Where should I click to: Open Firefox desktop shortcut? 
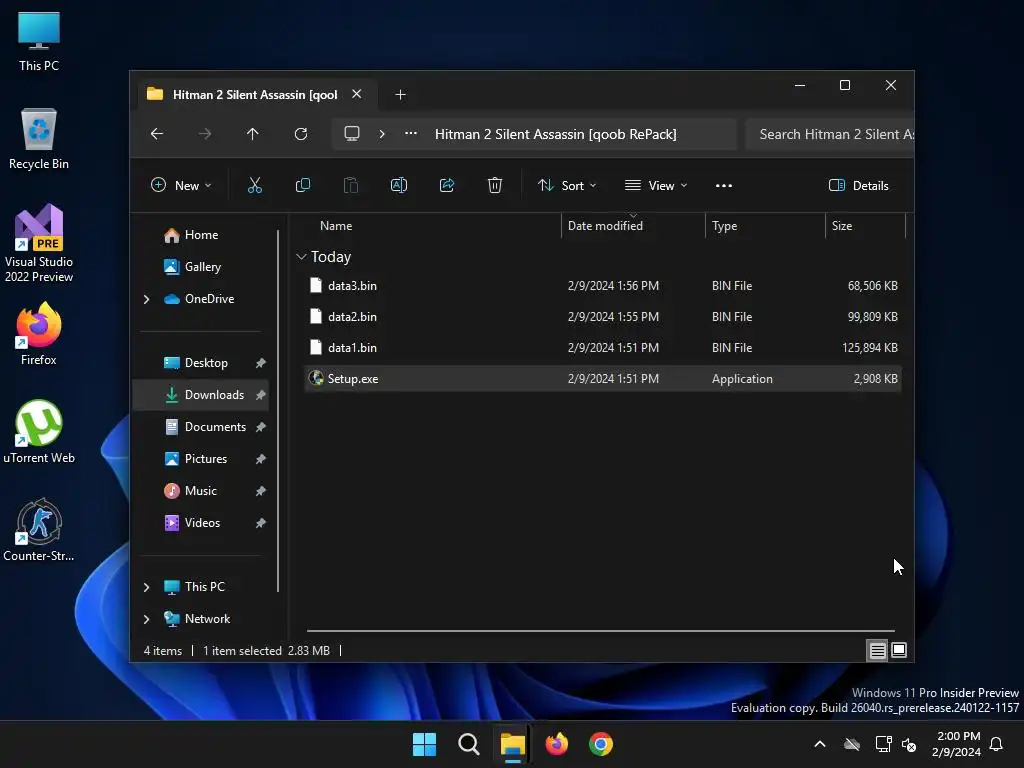pos(39,334)
